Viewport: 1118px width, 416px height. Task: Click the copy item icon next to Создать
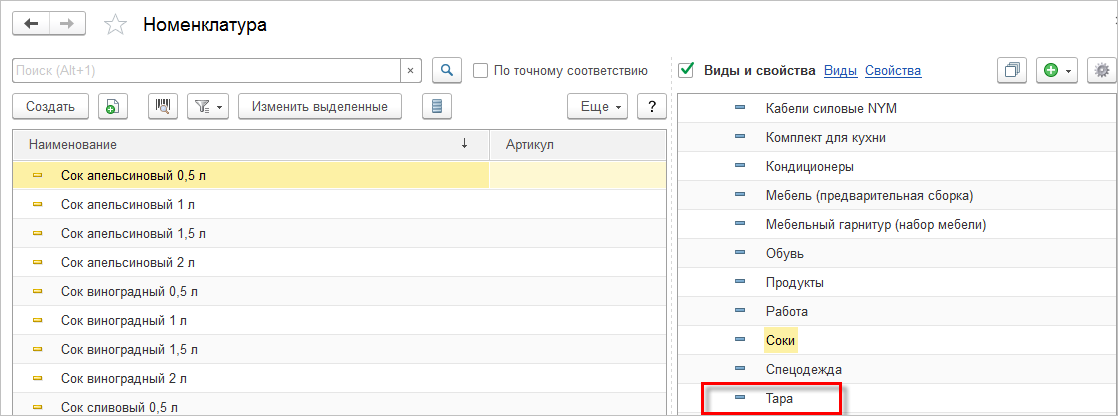click(x=113, y=106)
